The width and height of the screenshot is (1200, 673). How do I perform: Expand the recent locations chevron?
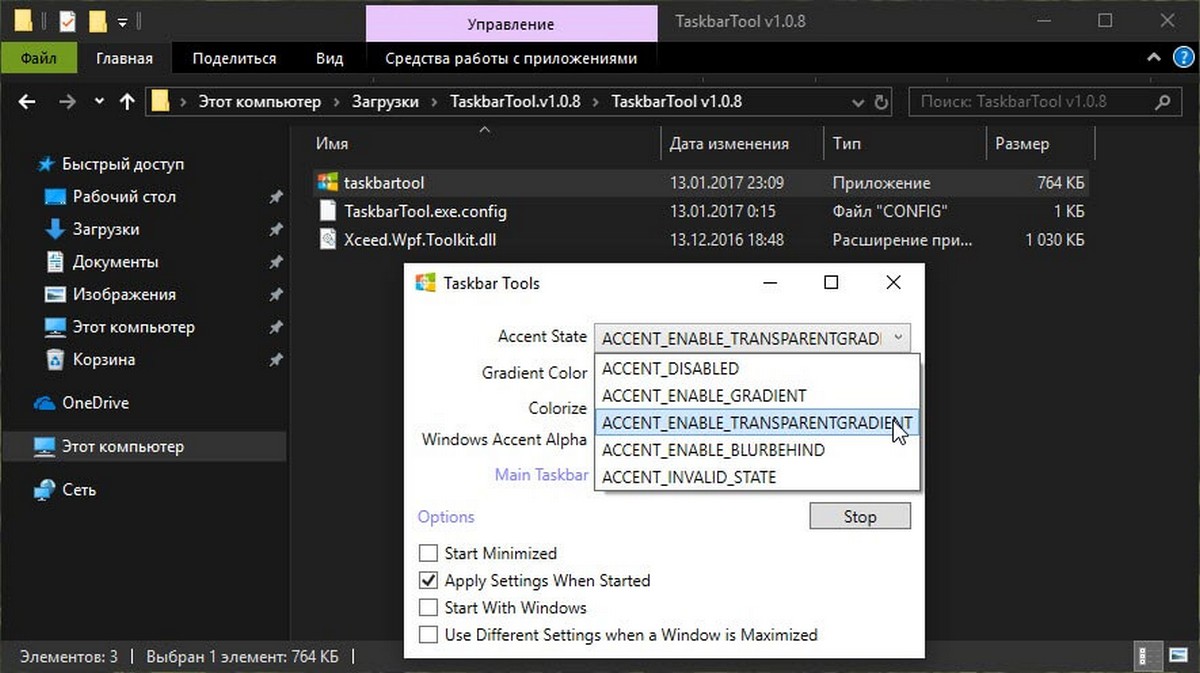[98, 101]
